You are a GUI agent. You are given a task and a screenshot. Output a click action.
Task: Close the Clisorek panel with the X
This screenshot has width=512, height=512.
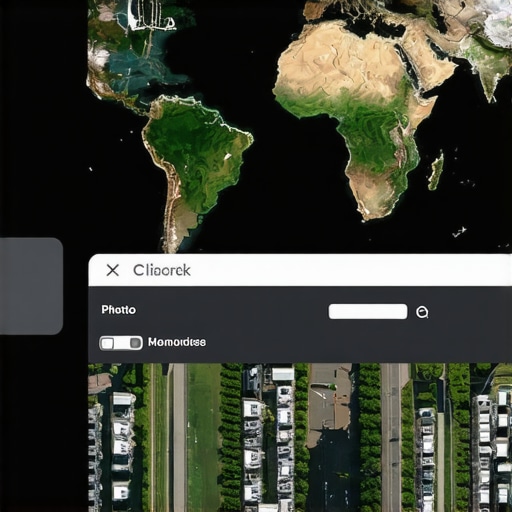click(113, 270)
